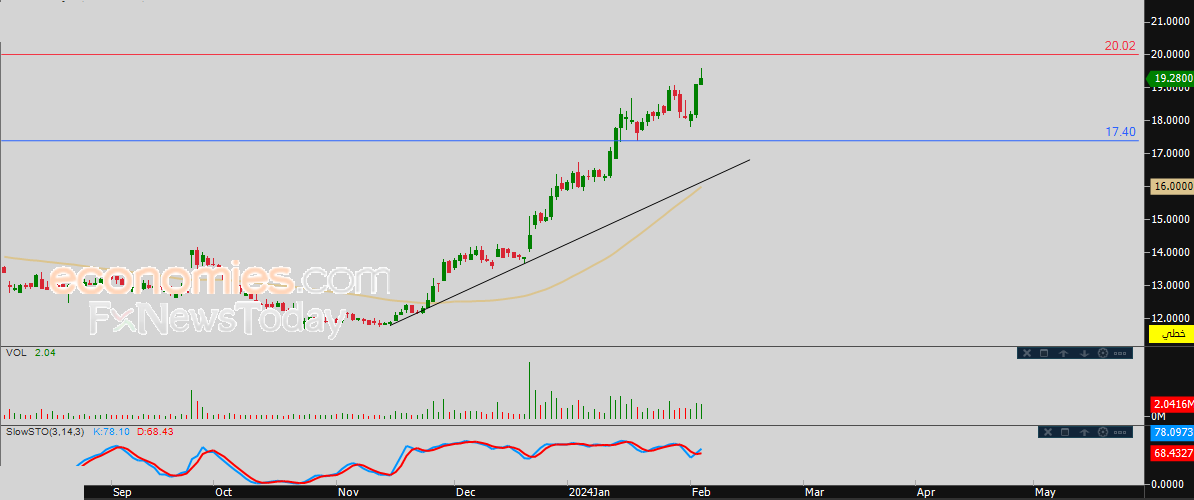
Task: Open SlowSTO panel more options dots
Action: point(1120,432)
